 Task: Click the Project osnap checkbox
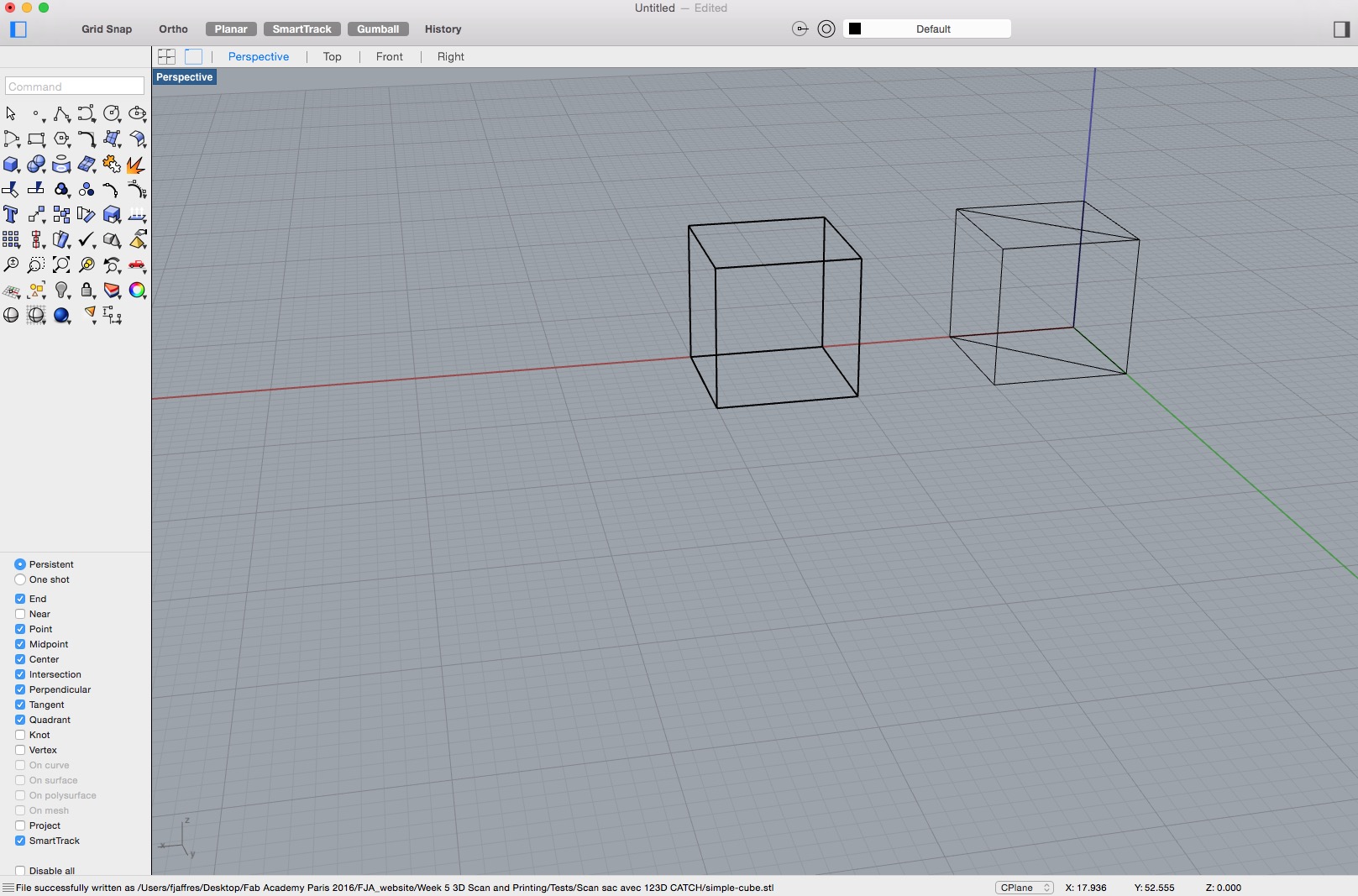pyautogui.click(x=20, y=825)
